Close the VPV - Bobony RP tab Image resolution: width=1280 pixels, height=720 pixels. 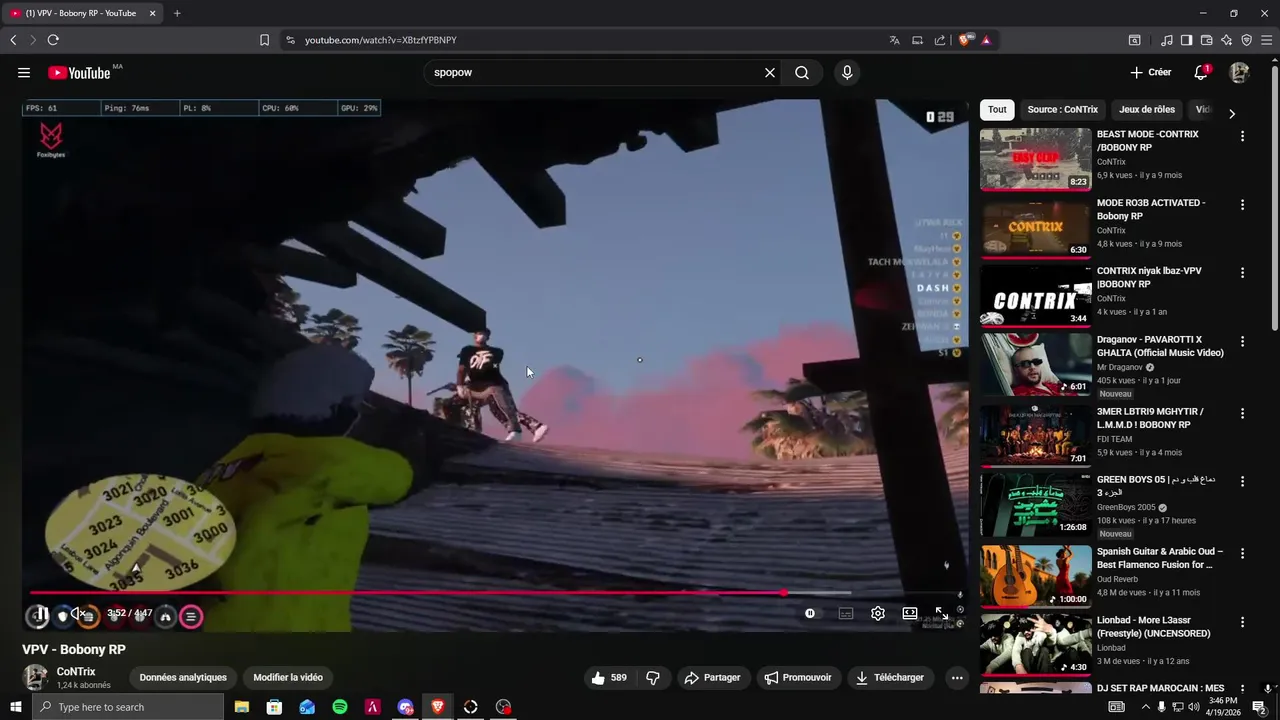[x=152, y=13]
